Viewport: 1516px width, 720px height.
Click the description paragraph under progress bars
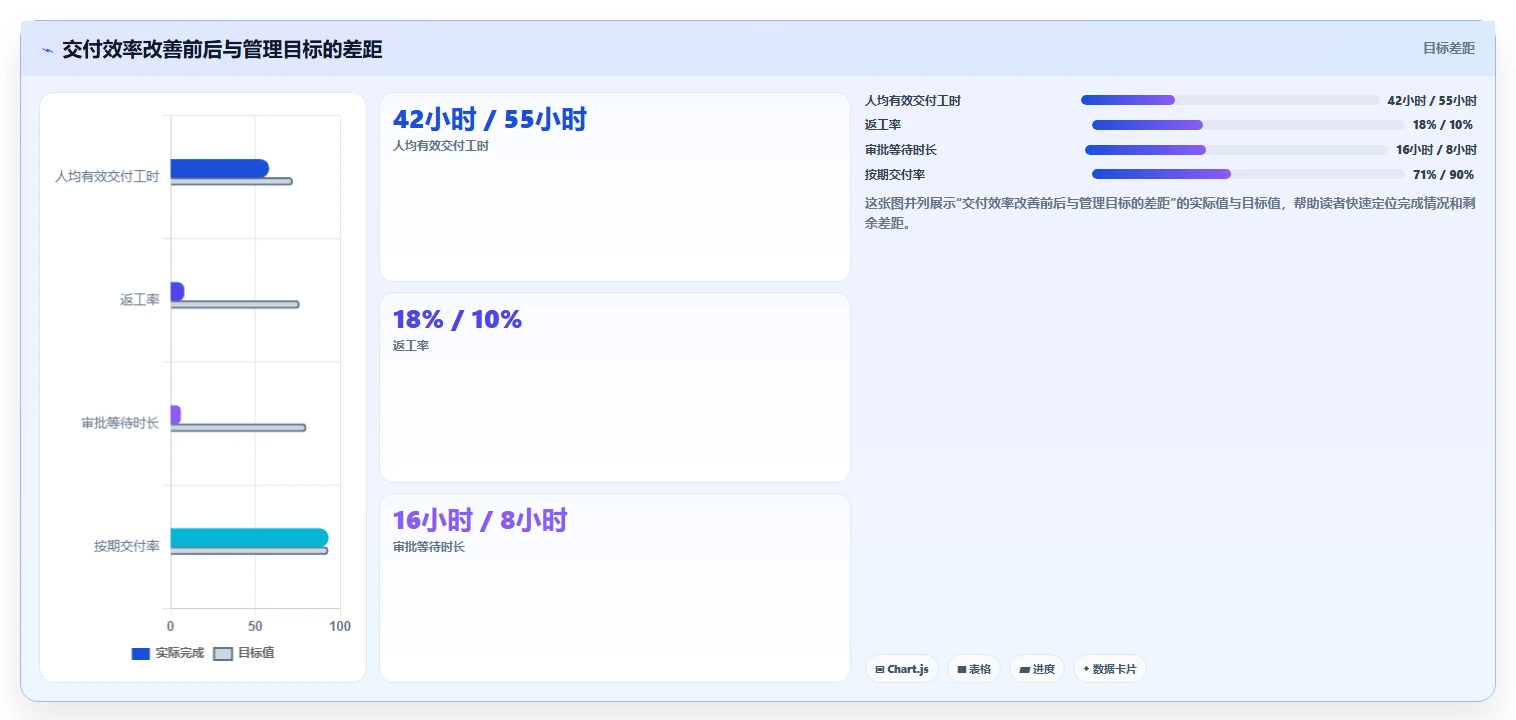[x=1171, y=213]
